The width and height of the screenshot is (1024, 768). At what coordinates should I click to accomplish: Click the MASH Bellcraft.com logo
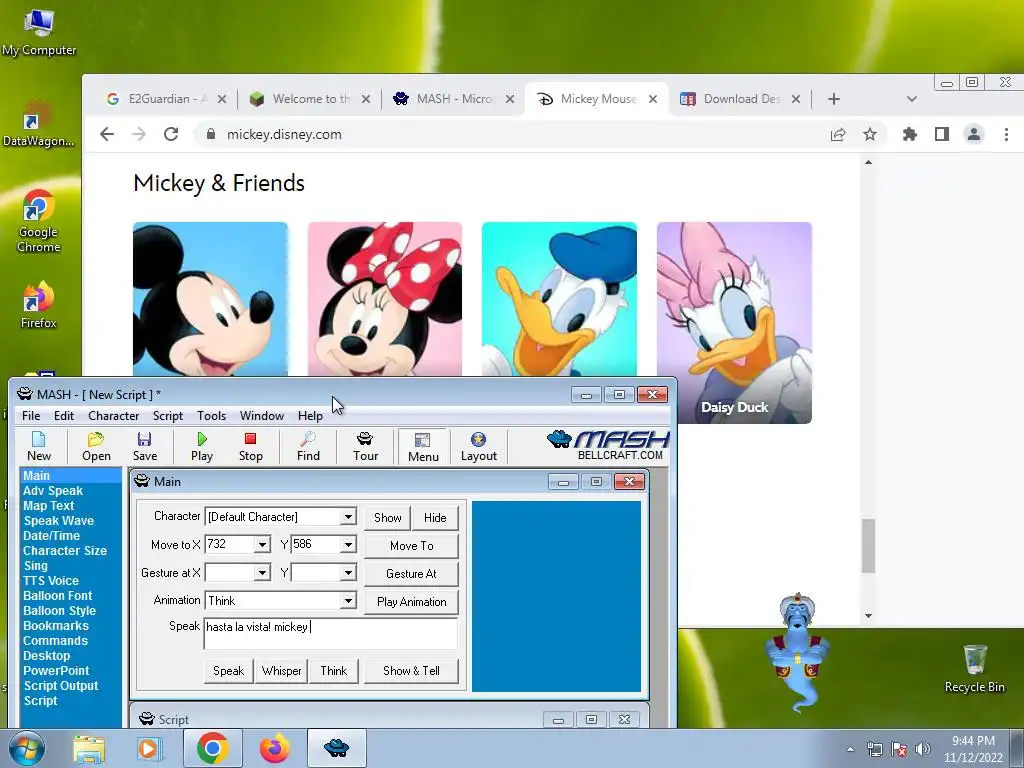tap(609, 445)
